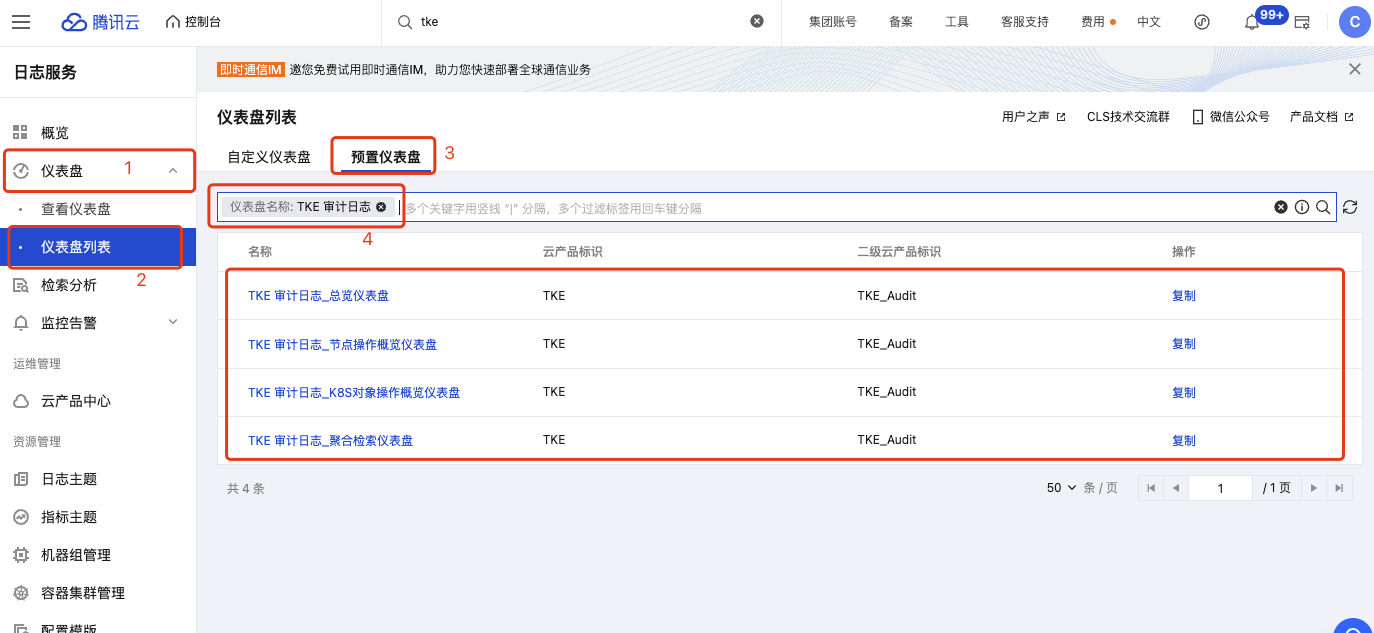This screenshot has height=633, width=1374.
Task: Open 产品文档 external link
Action: [x=1321, y=117]
